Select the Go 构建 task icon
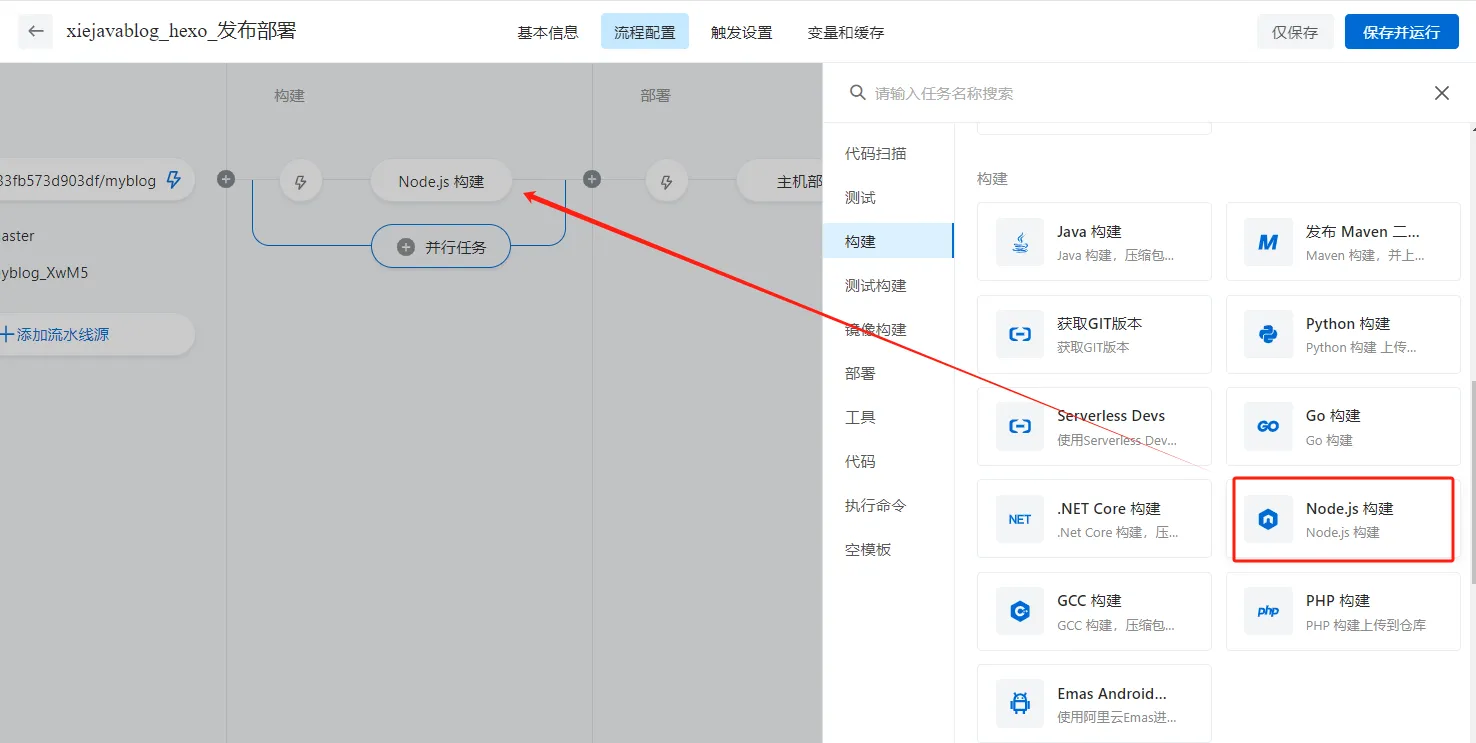Viewport: 1476px width, 743px height. pyautogui.click(x=1267, y=426)
